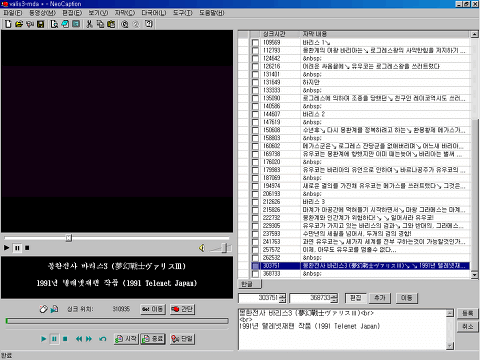Open the 편집(E) menu

coord(72,13)
